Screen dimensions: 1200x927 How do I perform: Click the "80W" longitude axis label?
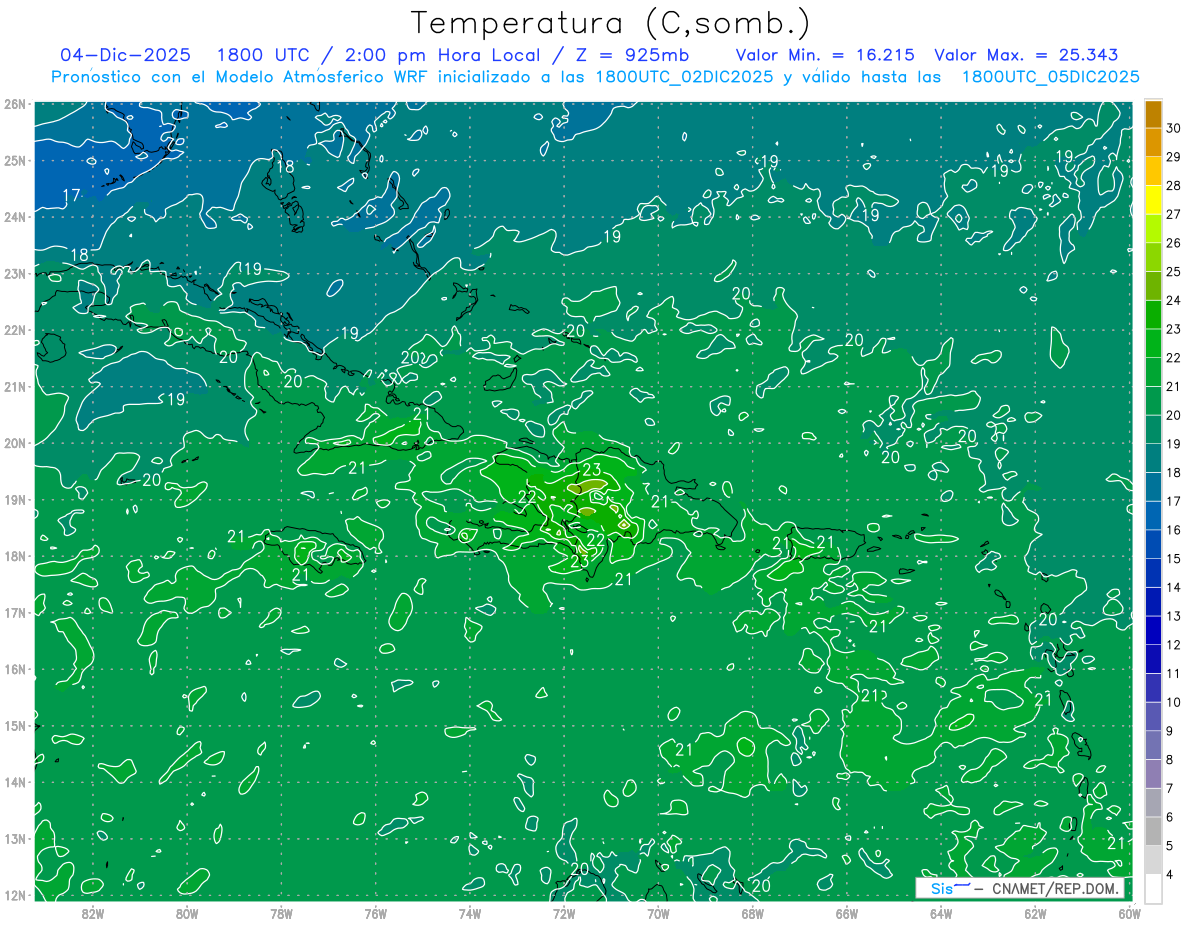[186, 914]
